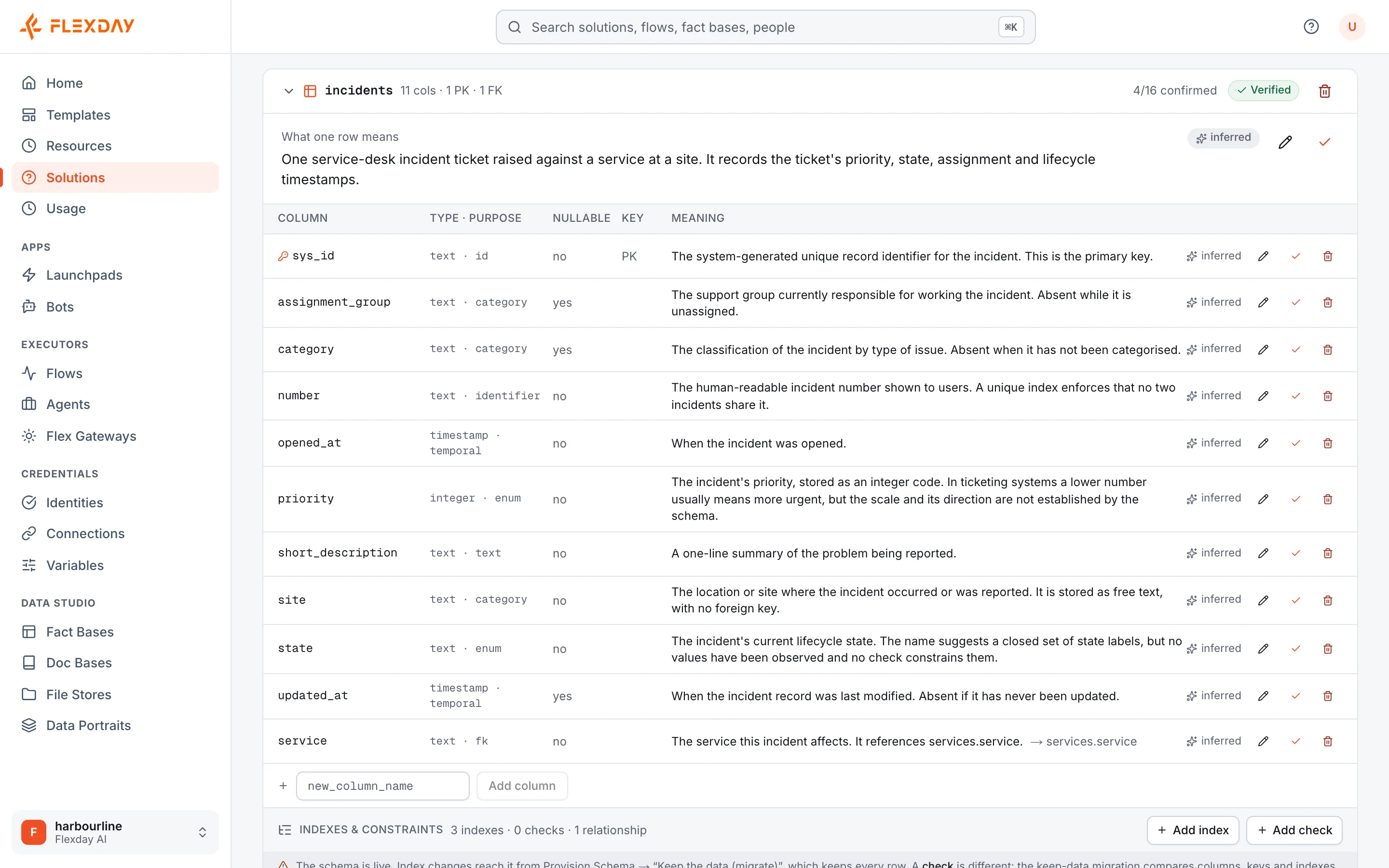Confirm the opened_at column meaning
The width and height of the screenshot is (1389, 868).
click(x=1296, y=443)
